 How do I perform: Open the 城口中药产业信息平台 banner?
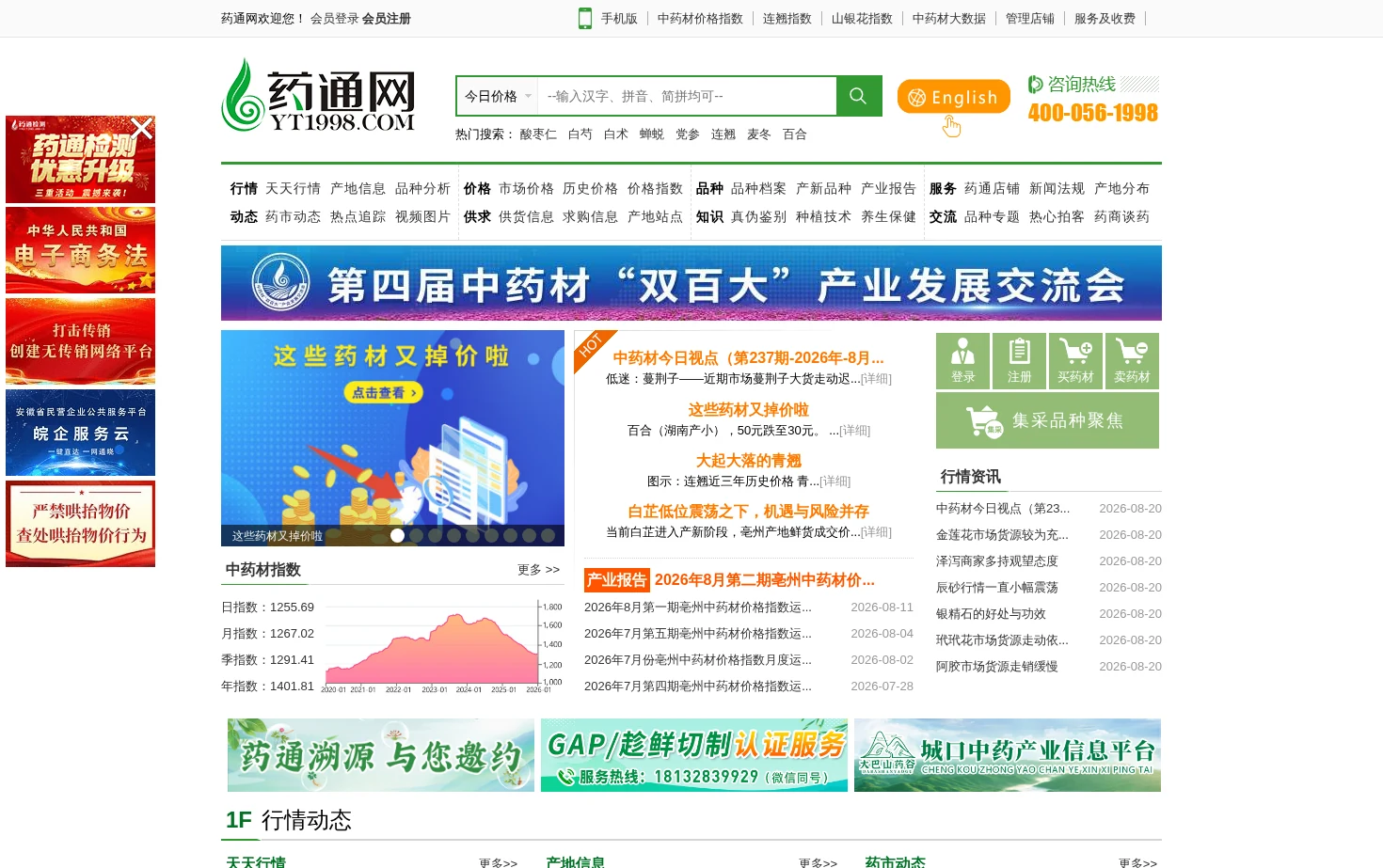tap(1008, 755)
